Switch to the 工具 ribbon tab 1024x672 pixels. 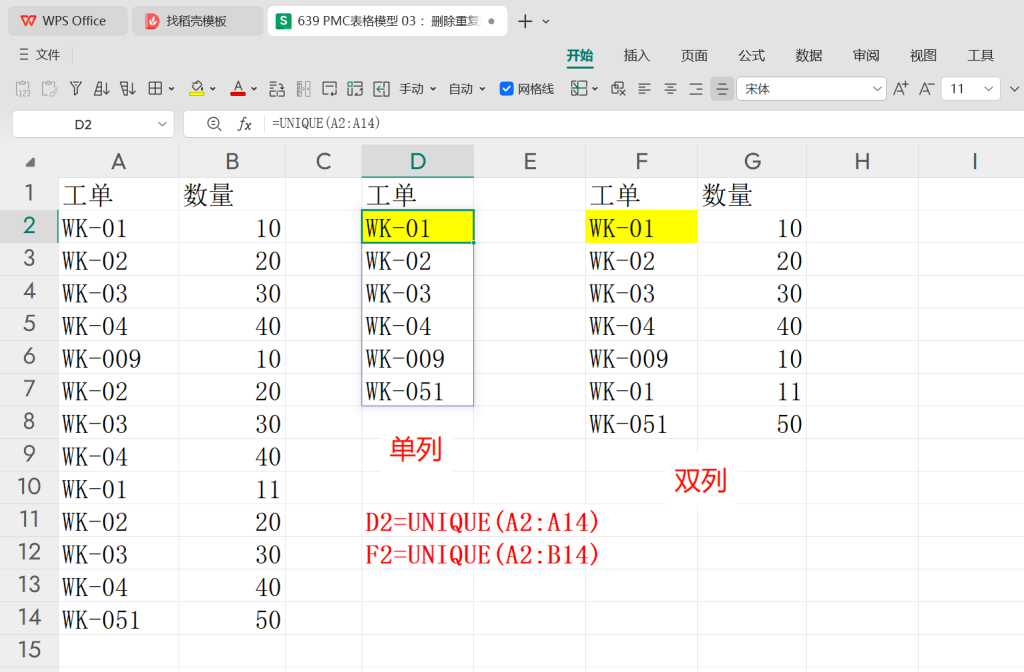click(980, 56)
